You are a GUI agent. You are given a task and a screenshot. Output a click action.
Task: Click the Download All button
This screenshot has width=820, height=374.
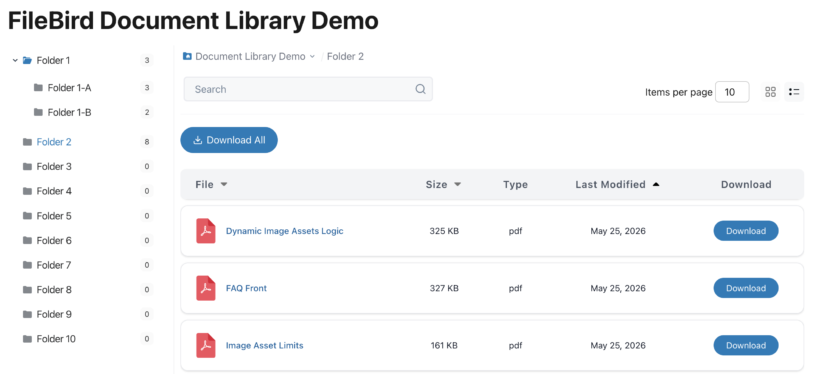click(229, 140)
